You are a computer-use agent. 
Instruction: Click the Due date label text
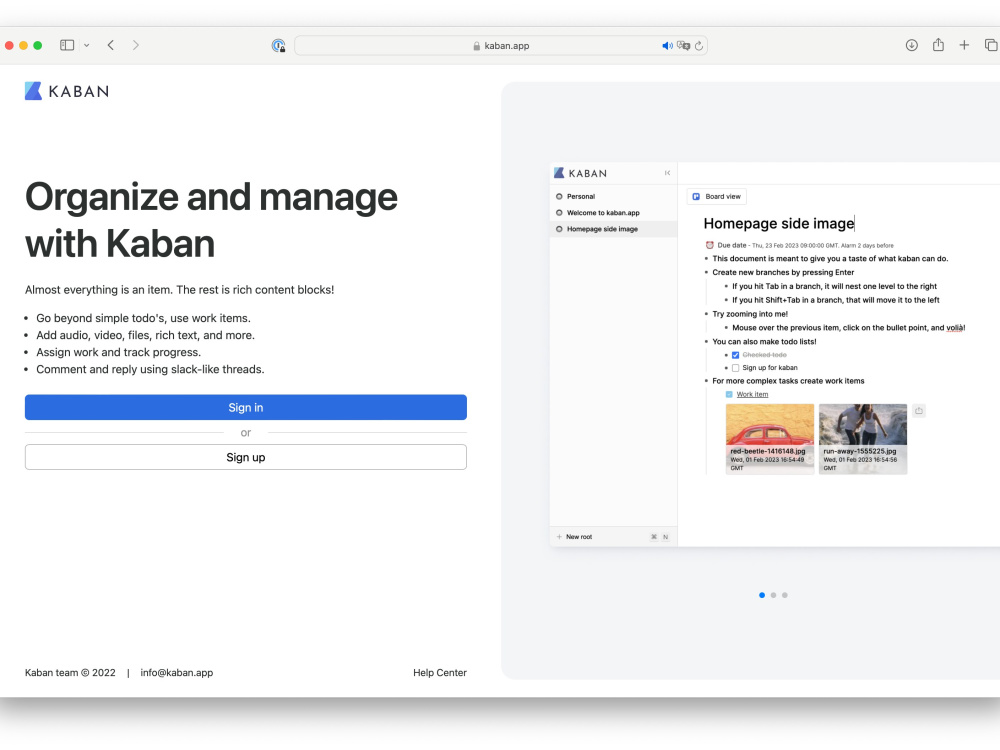(x=732, y=245)
